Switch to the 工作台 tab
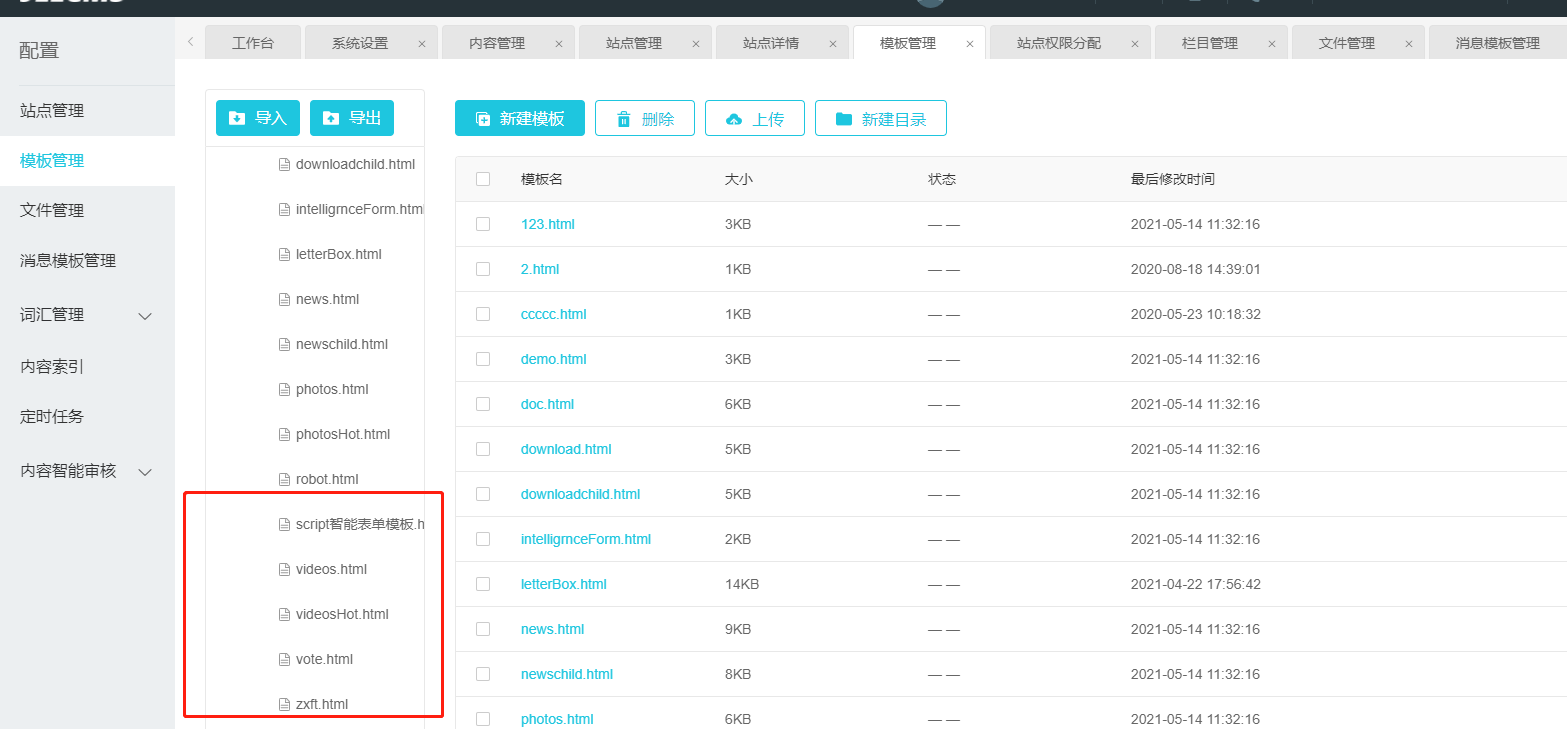Image resolution: width=1567 pixels, height=729 pixels. click(x=252, y=43)
